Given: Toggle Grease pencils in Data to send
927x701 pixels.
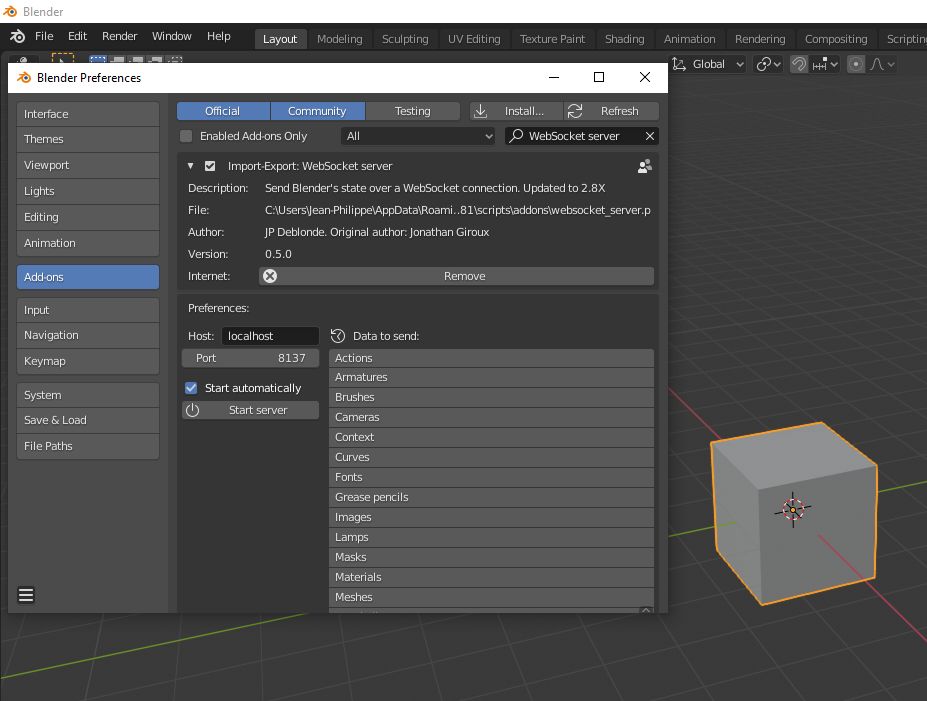Looking at the screenshot, I should [491, 497].
